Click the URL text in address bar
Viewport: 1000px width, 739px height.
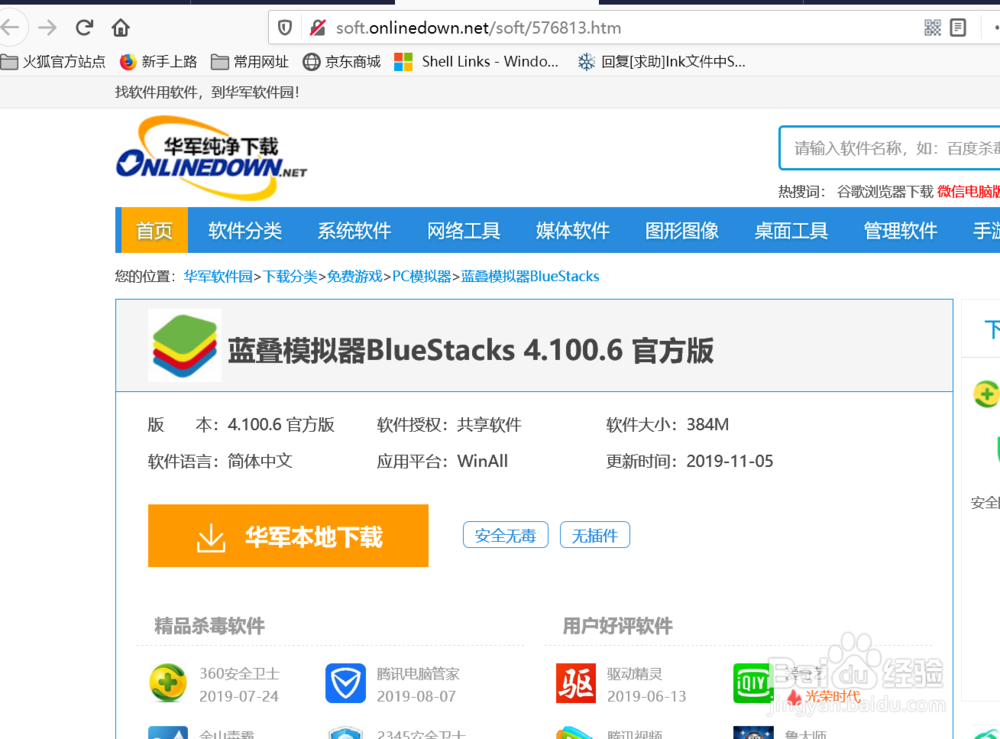[478, 28]
